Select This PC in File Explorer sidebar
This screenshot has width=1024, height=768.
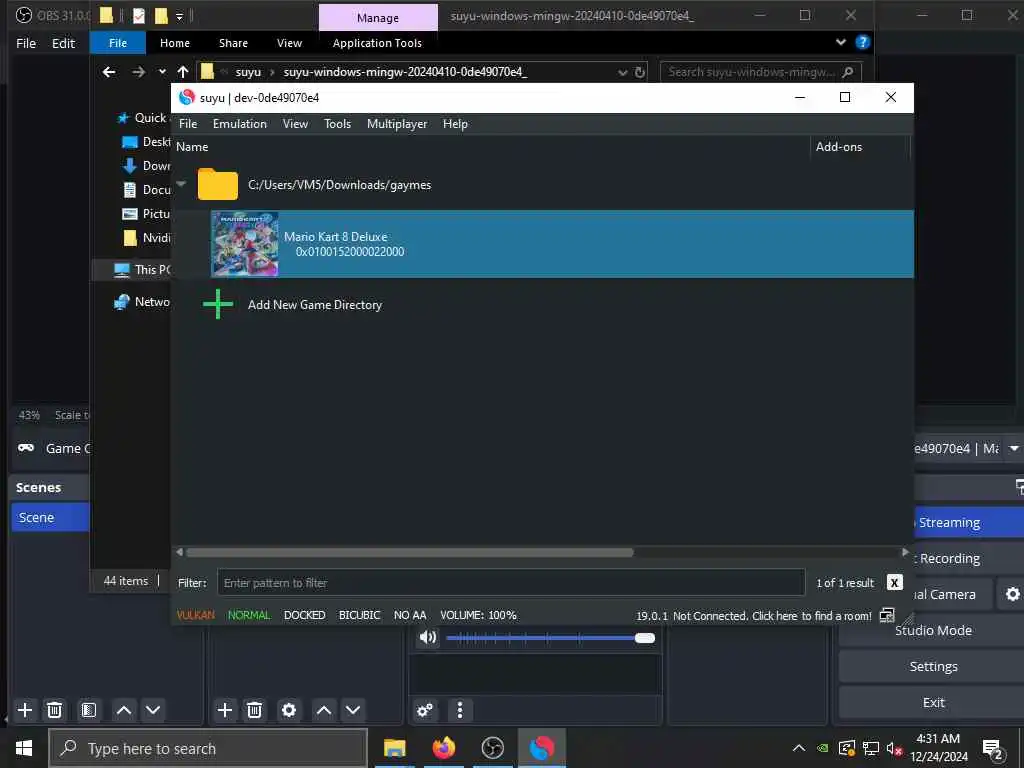[x=142, y=270]
